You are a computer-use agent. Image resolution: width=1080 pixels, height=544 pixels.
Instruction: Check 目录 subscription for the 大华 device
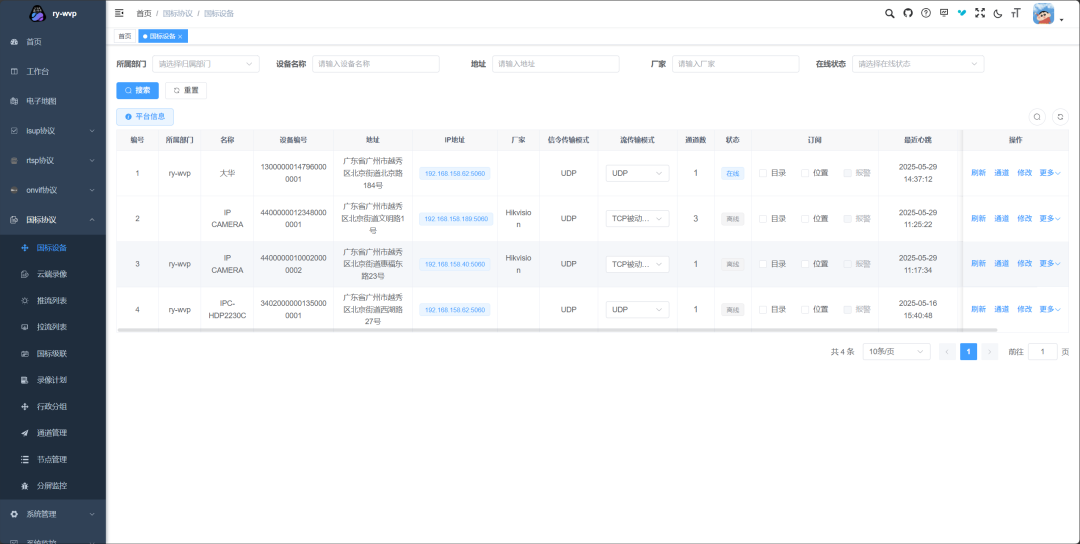[x=763, y=173]
